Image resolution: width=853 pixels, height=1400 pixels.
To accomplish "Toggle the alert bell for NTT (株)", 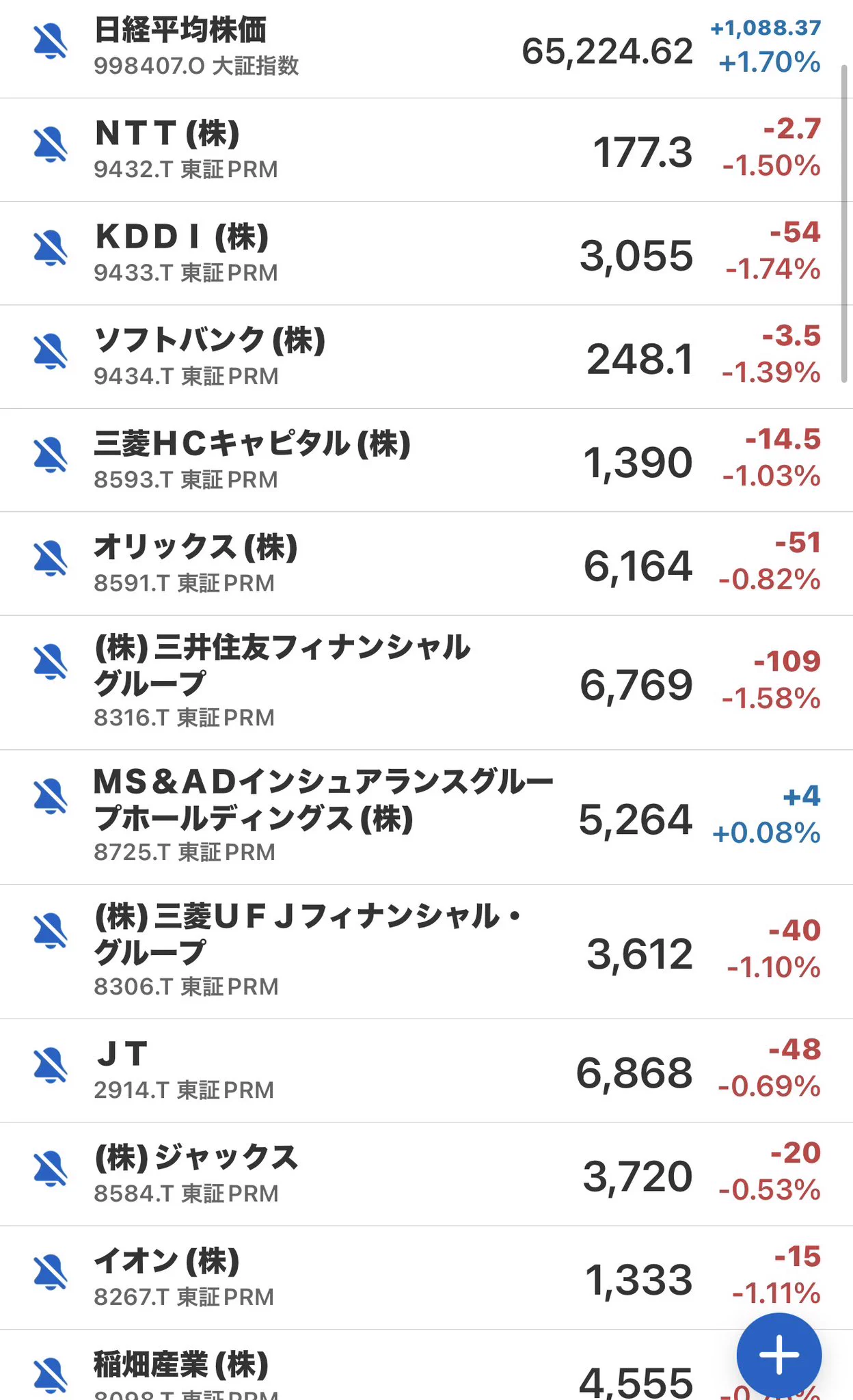I will click(x=51, y=144).
